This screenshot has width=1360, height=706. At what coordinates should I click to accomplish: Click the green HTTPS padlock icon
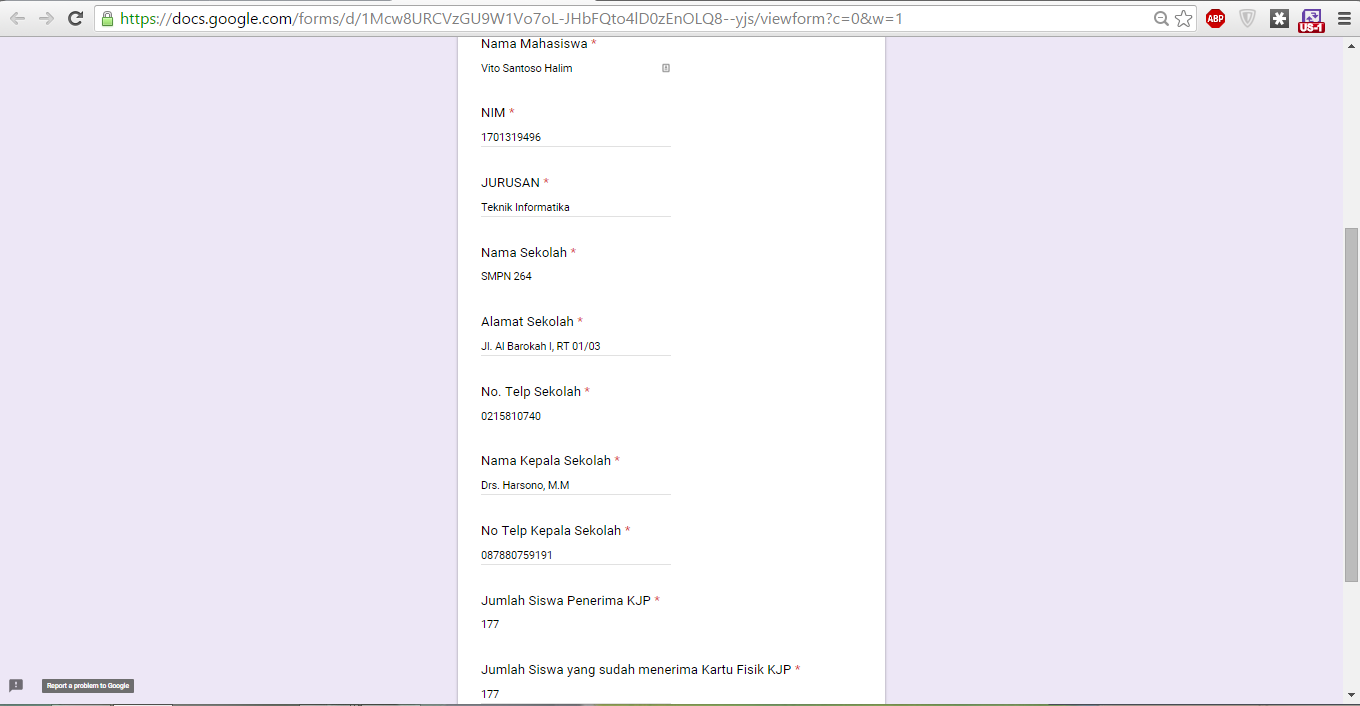(108, 19)
